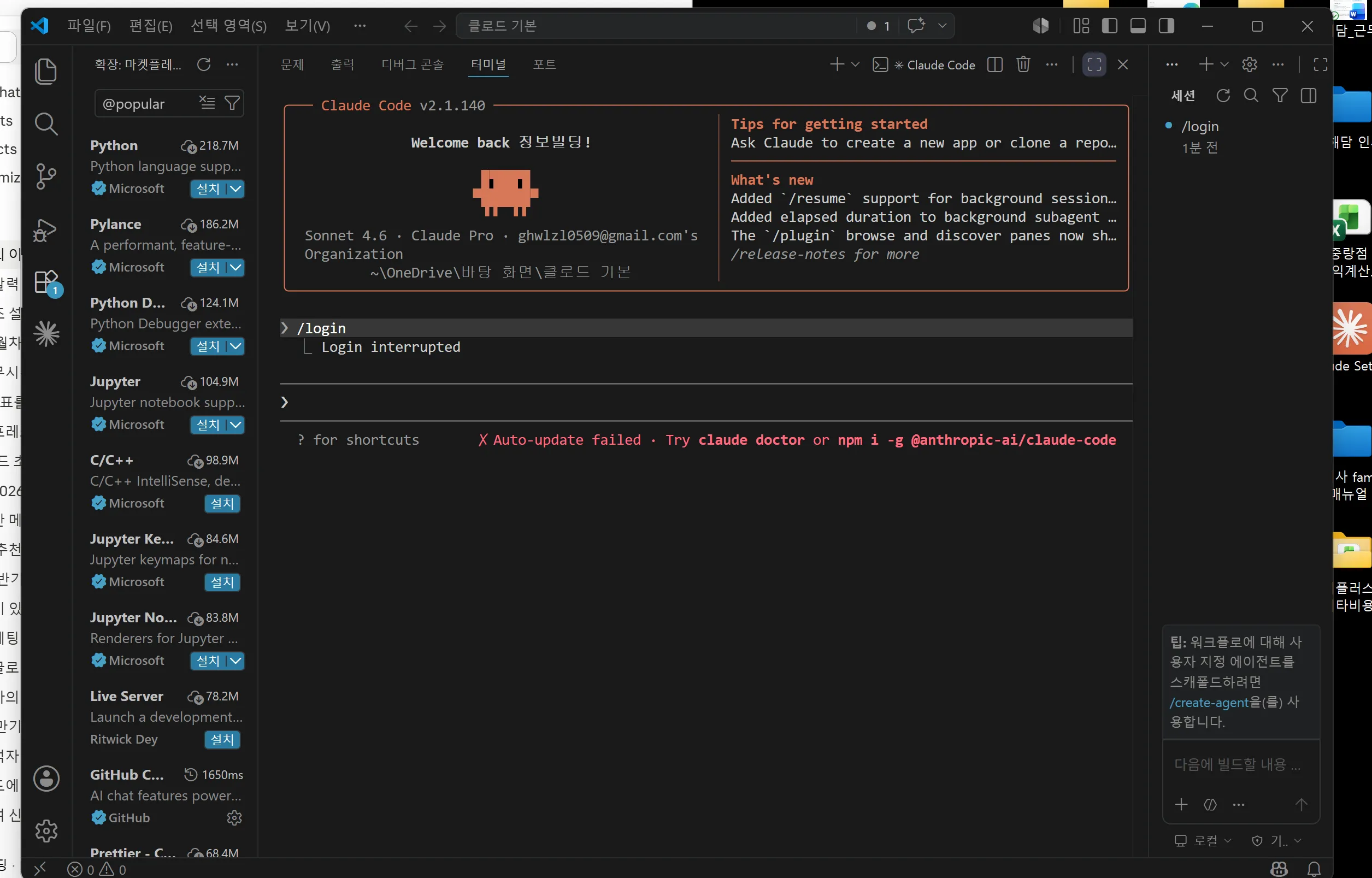Refresh the sessions list

[1223, 95]
